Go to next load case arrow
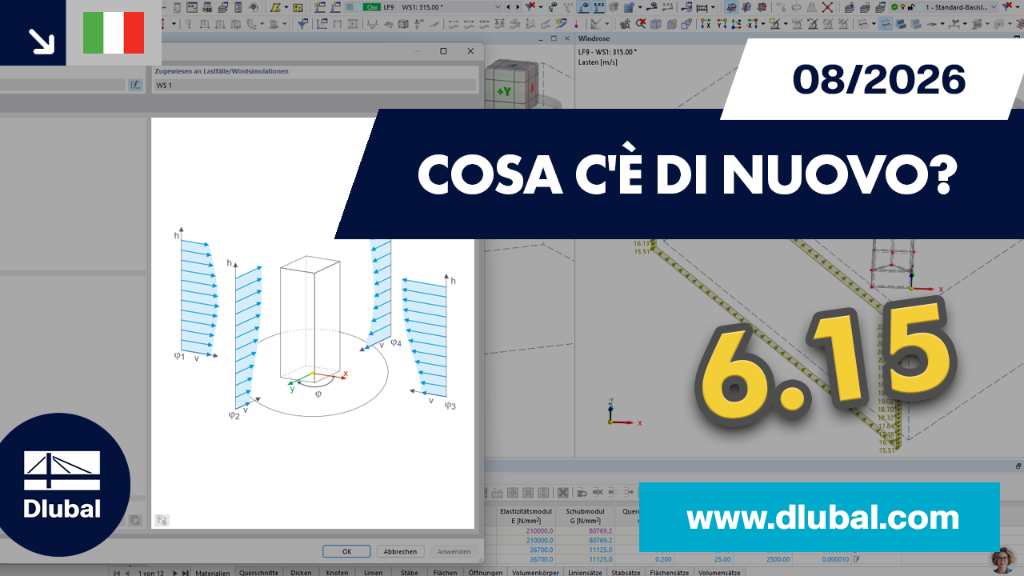This screenshot has width=1024, height=576. pyautogui.click(x=517, y=7)
